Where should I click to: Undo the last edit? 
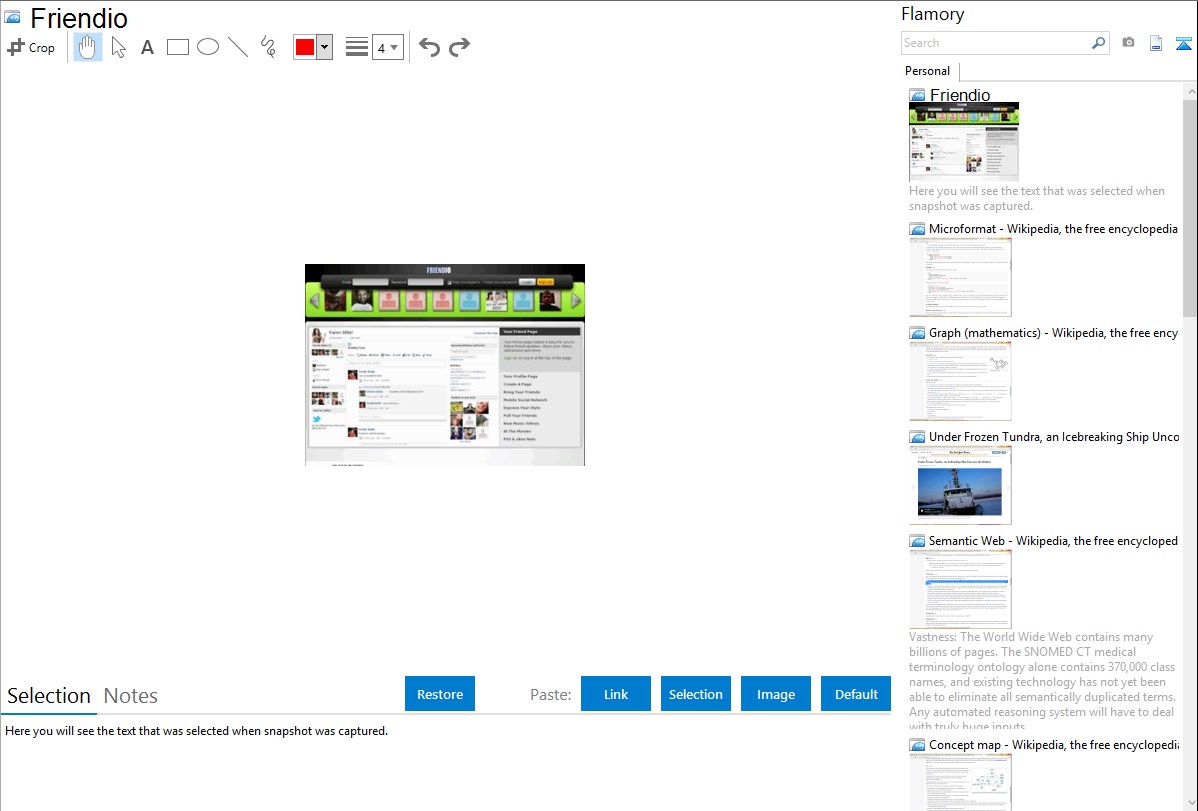(x=429, y=47)
